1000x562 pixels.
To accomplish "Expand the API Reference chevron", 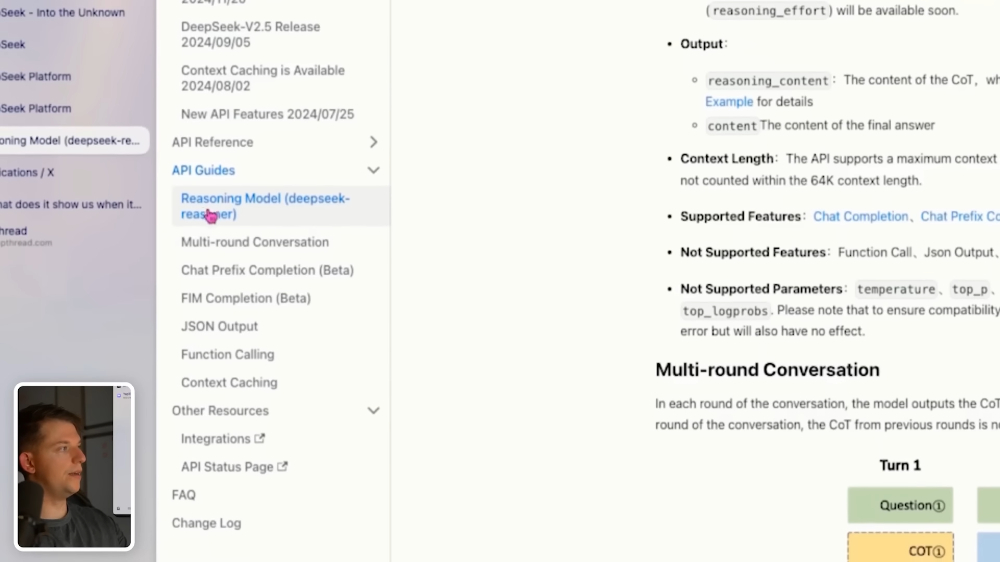I will point(373,142).
